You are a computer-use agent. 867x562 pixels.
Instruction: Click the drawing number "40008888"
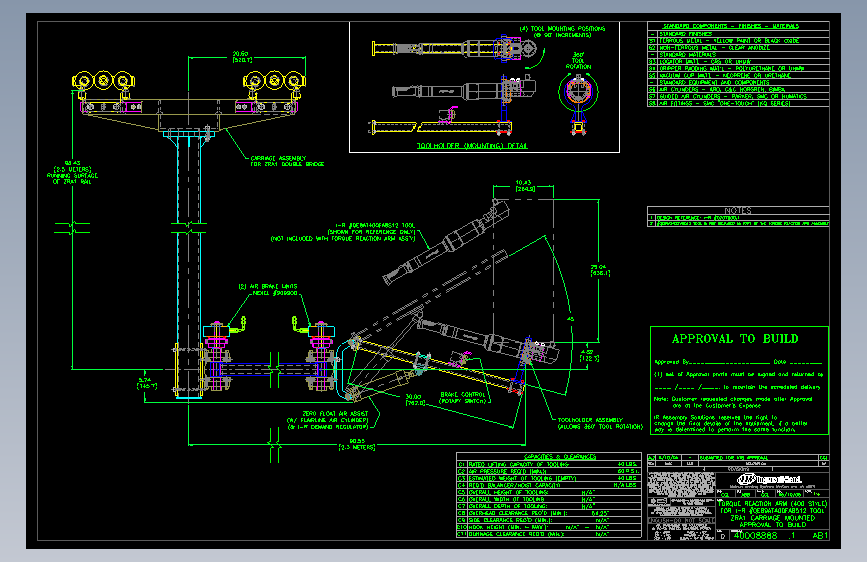pyautogui.click(x=755, y=535)
